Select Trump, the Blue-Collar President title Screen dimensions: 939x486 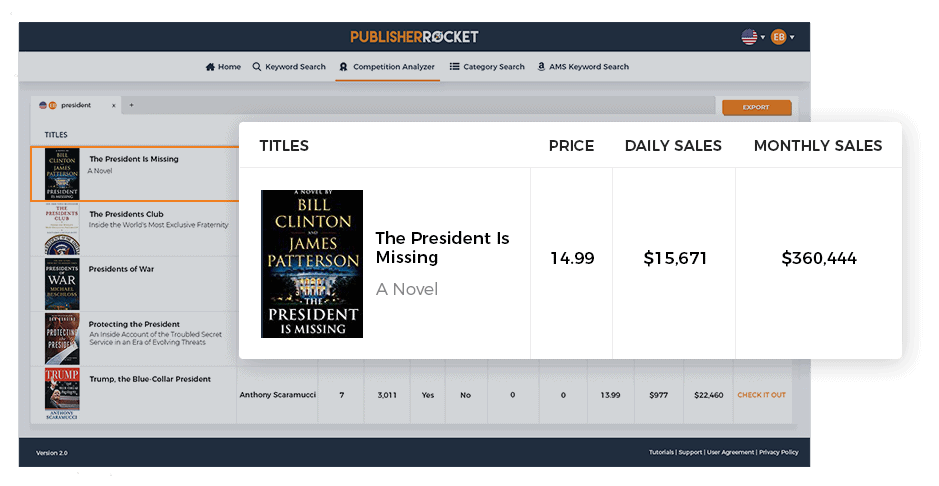pyautogui.click(x=150, y=379)
